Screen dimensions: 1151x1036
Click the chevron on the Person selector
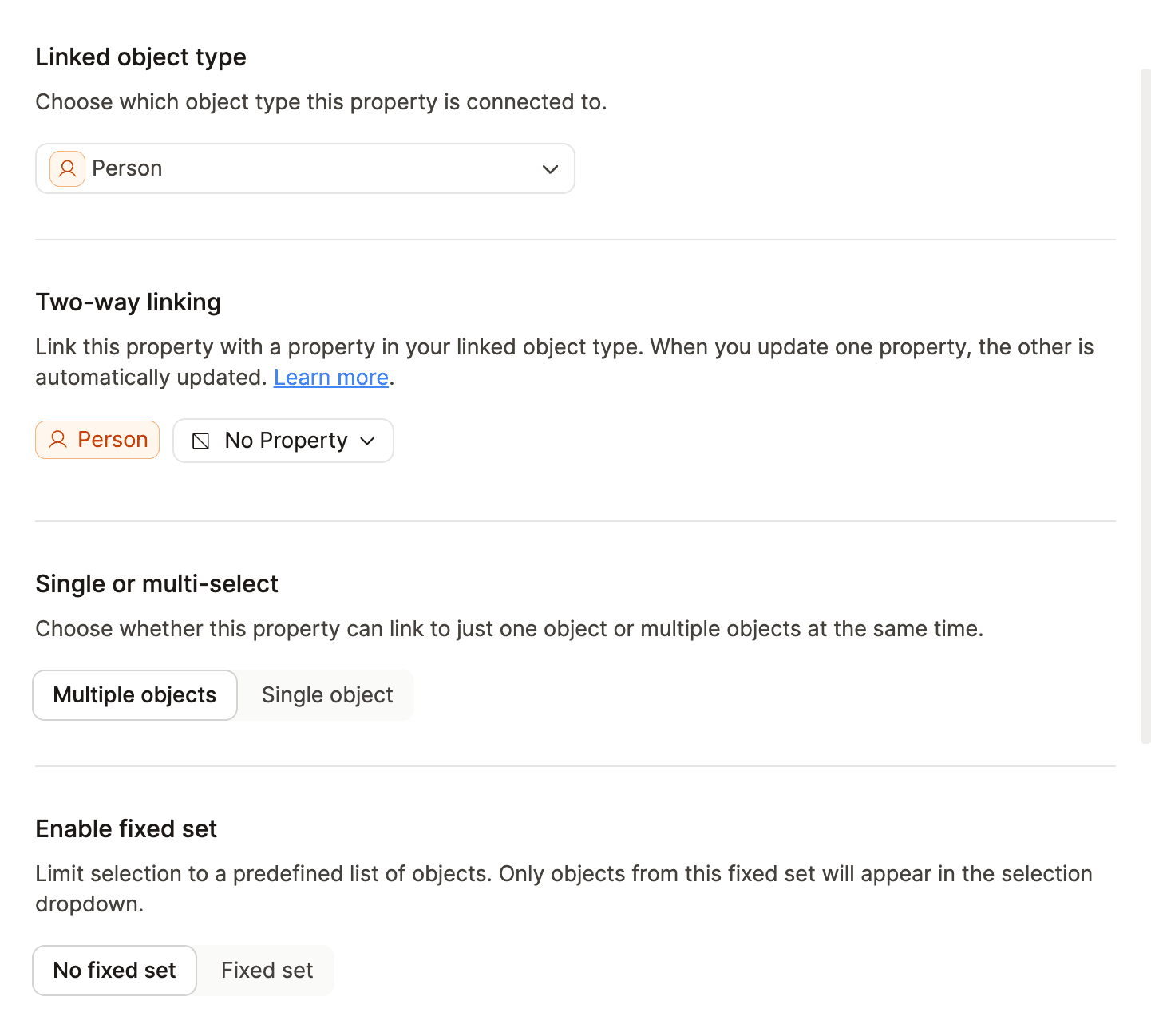coord(550,168)
